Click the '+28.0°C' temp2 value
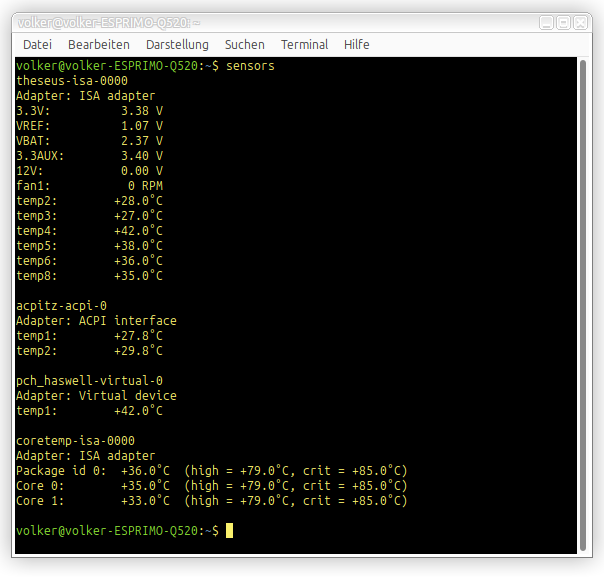This screenshot has height=579, width=604. pos(138,201)
